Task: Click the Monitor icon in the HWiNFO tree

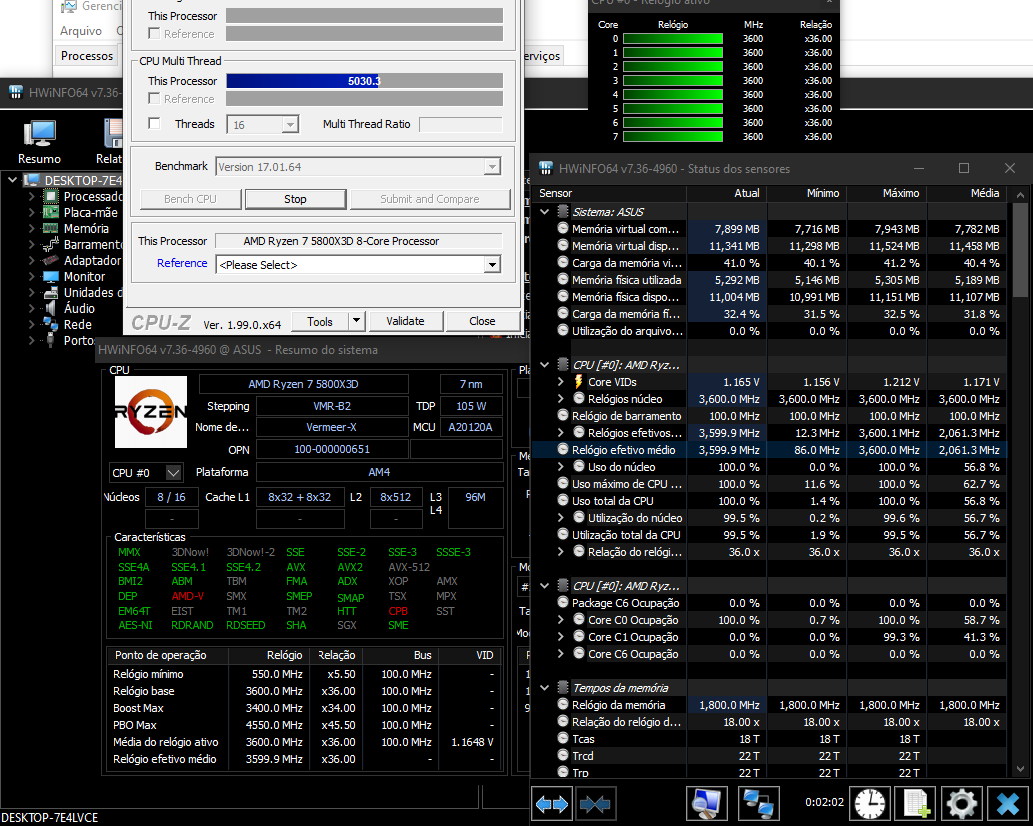Action: pos(51,277)
